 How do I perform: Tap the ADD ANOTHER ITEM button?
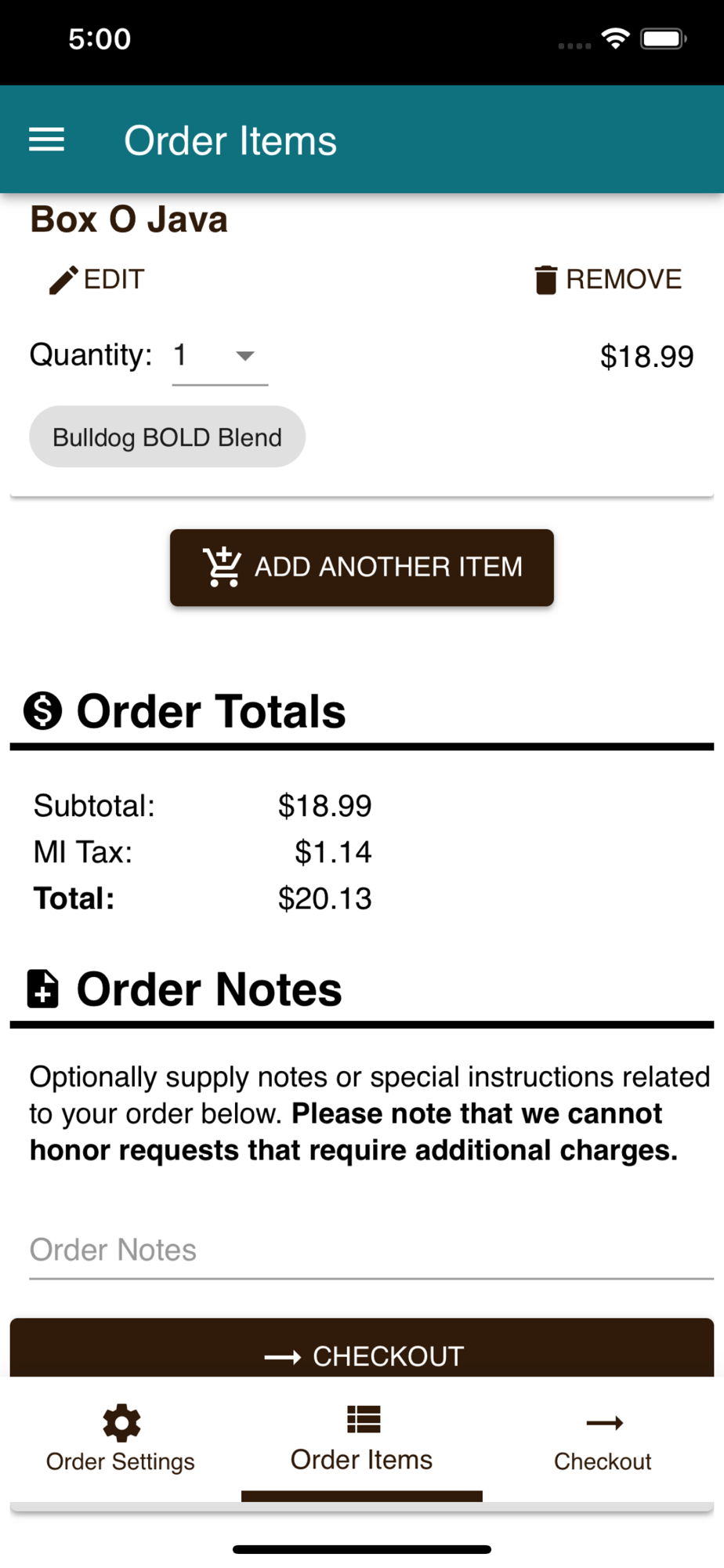pyautogui.click(x=362, y=568)
